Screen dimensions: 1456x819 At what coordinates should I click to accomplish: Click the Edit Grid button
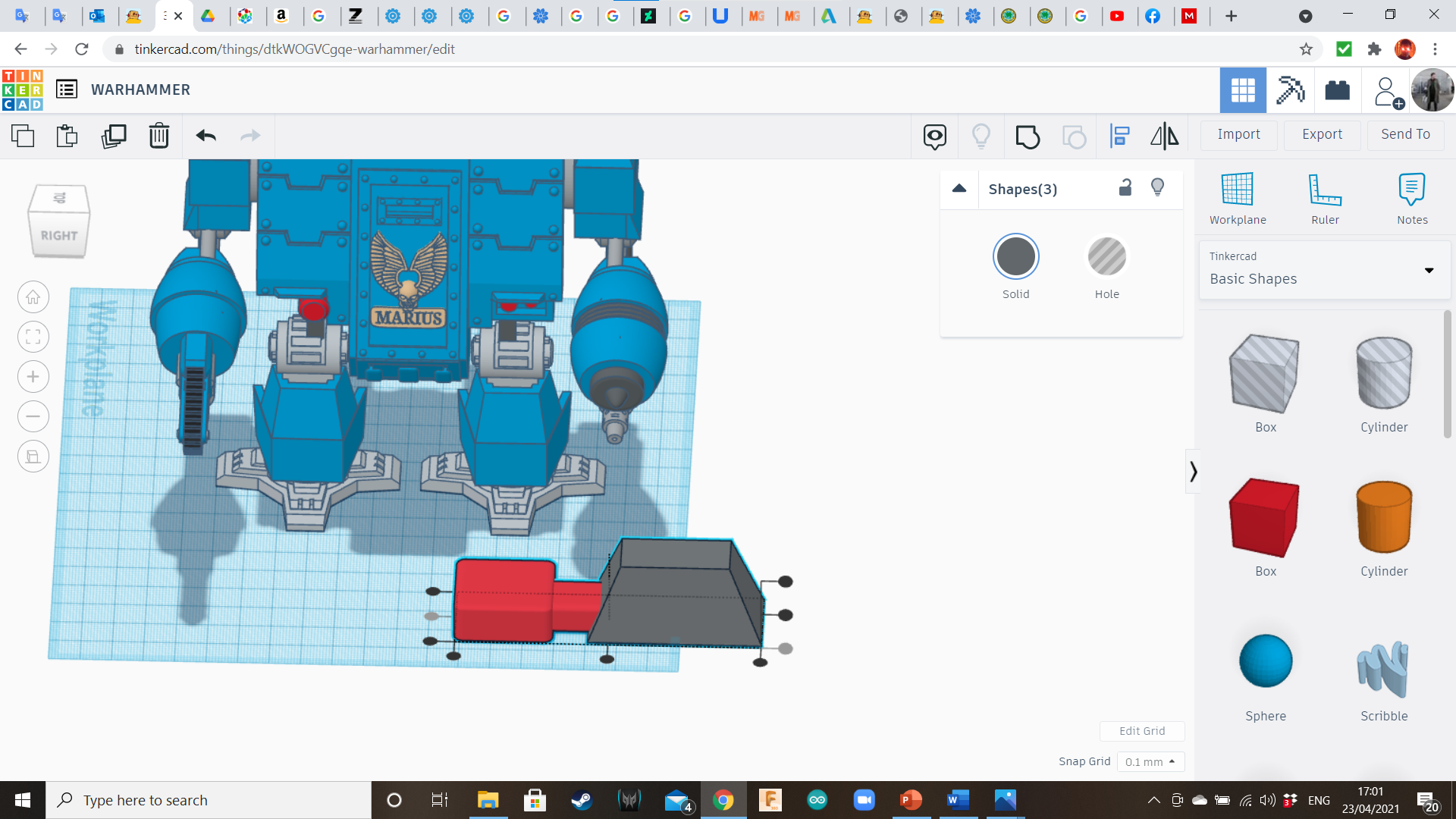pos(1141,731)
